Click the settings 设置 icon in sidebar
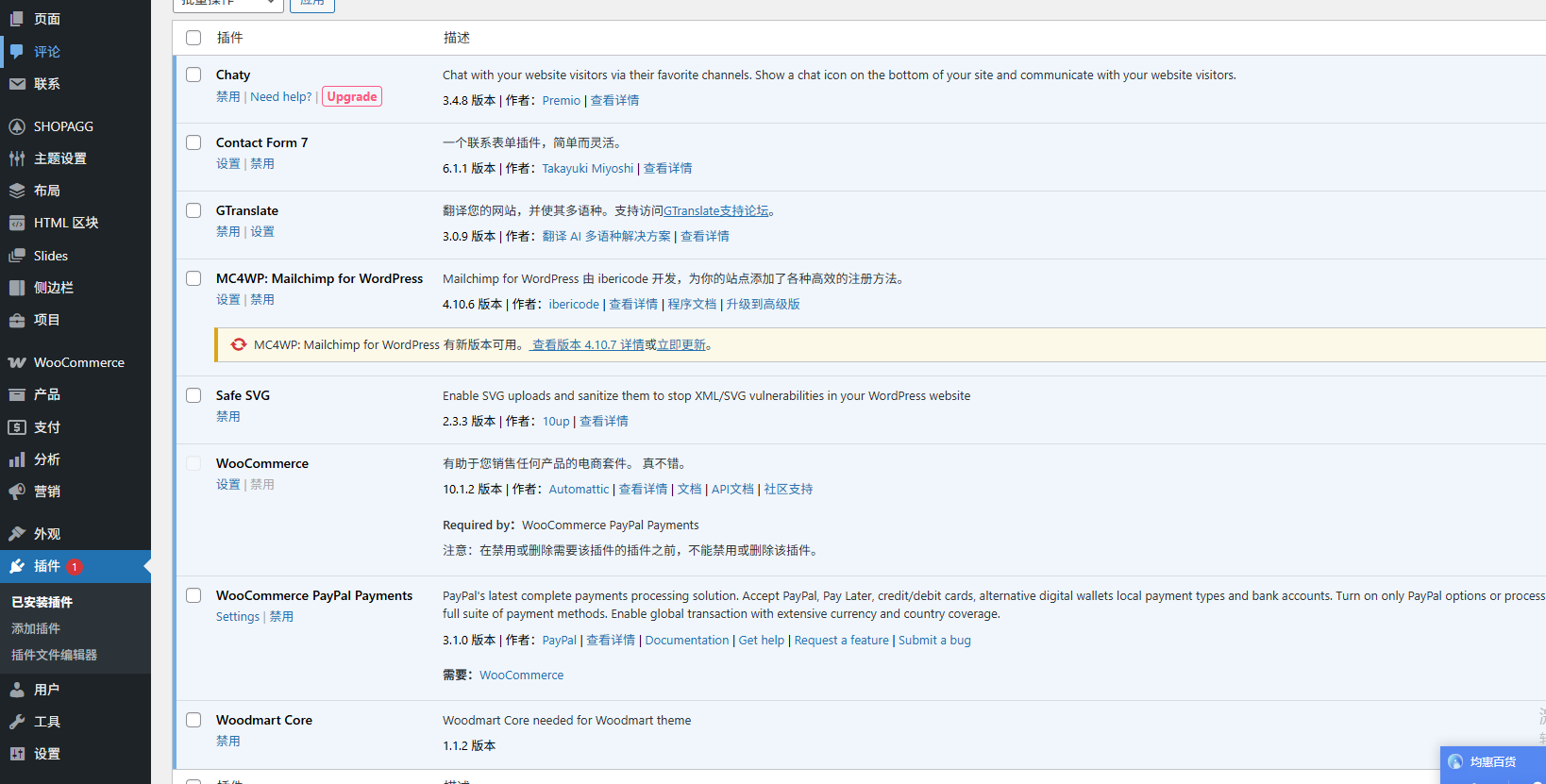This screenshot has width=1546, height=784. pos(17,754)
